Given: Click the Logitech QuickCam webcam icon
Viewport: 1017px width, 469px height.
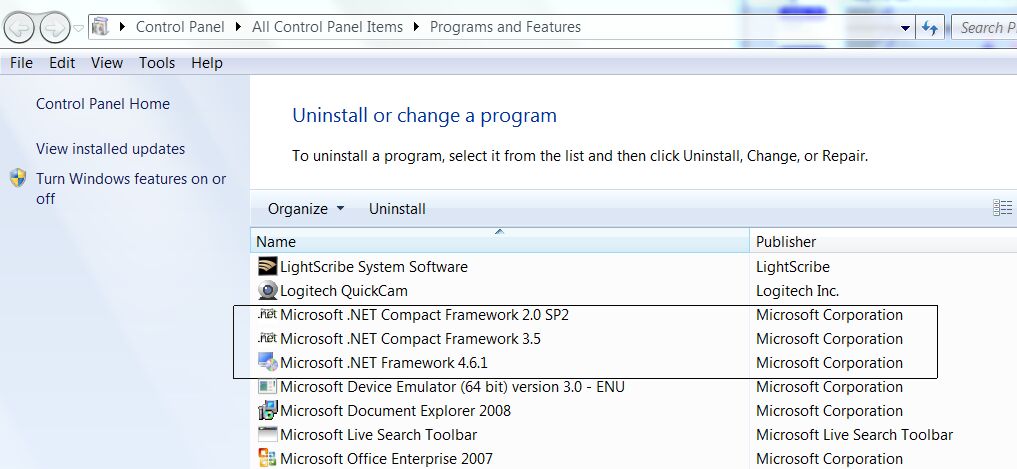Looking at the screenshot, I should [x=267, y=291].
